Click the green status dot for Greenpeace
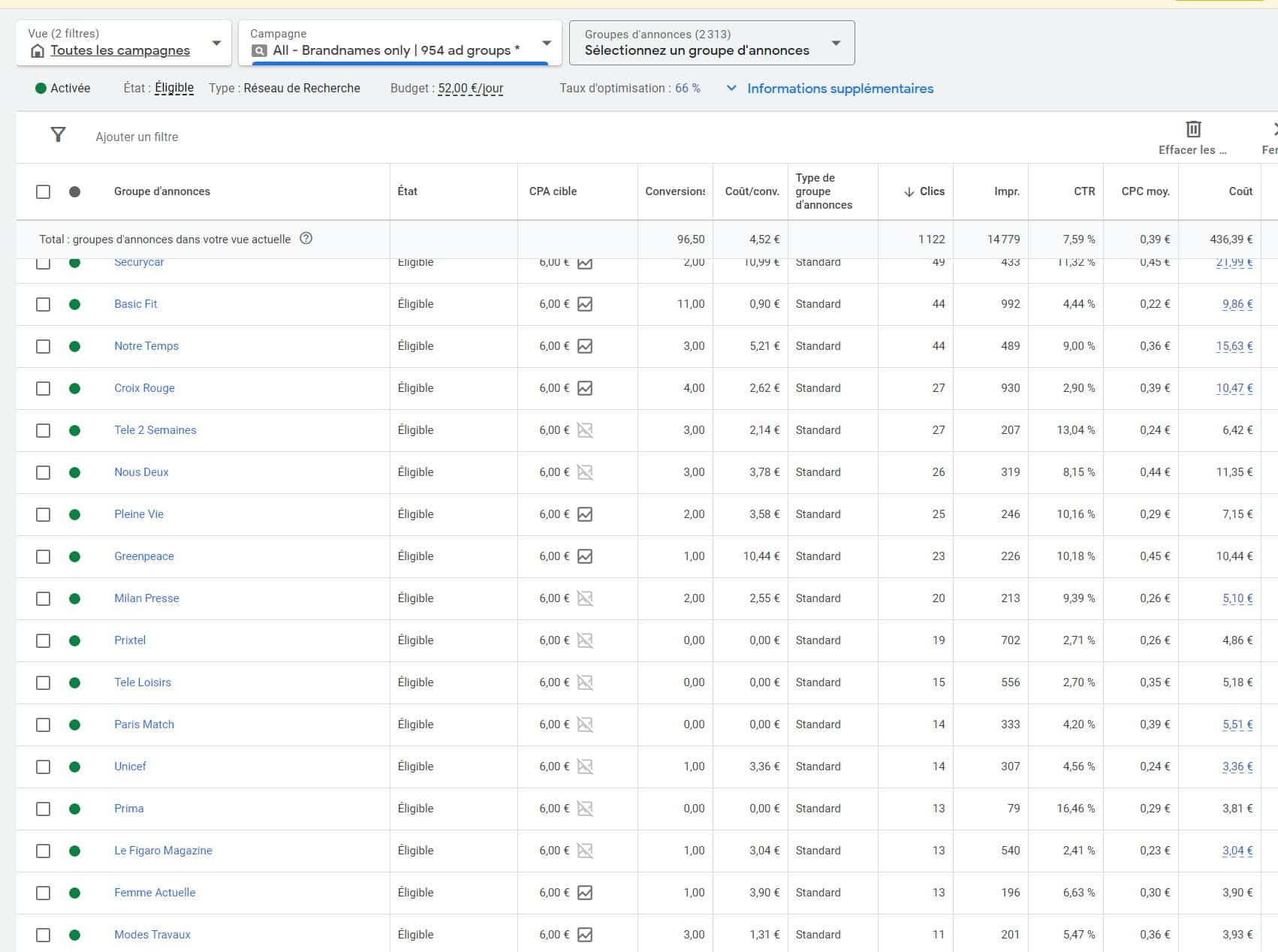 point(74,556)
